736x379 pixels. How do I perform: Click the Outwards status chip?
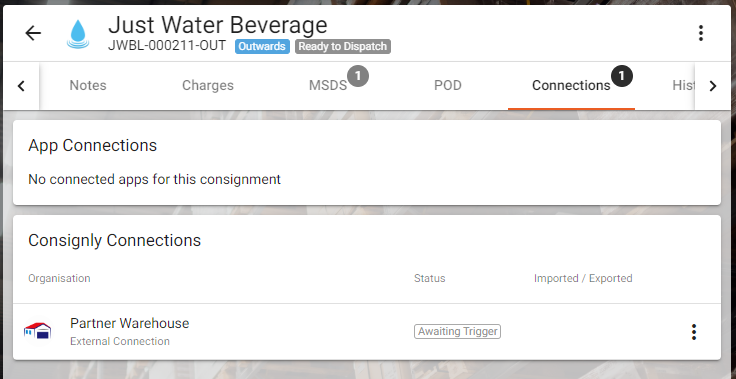pos(262,46)
